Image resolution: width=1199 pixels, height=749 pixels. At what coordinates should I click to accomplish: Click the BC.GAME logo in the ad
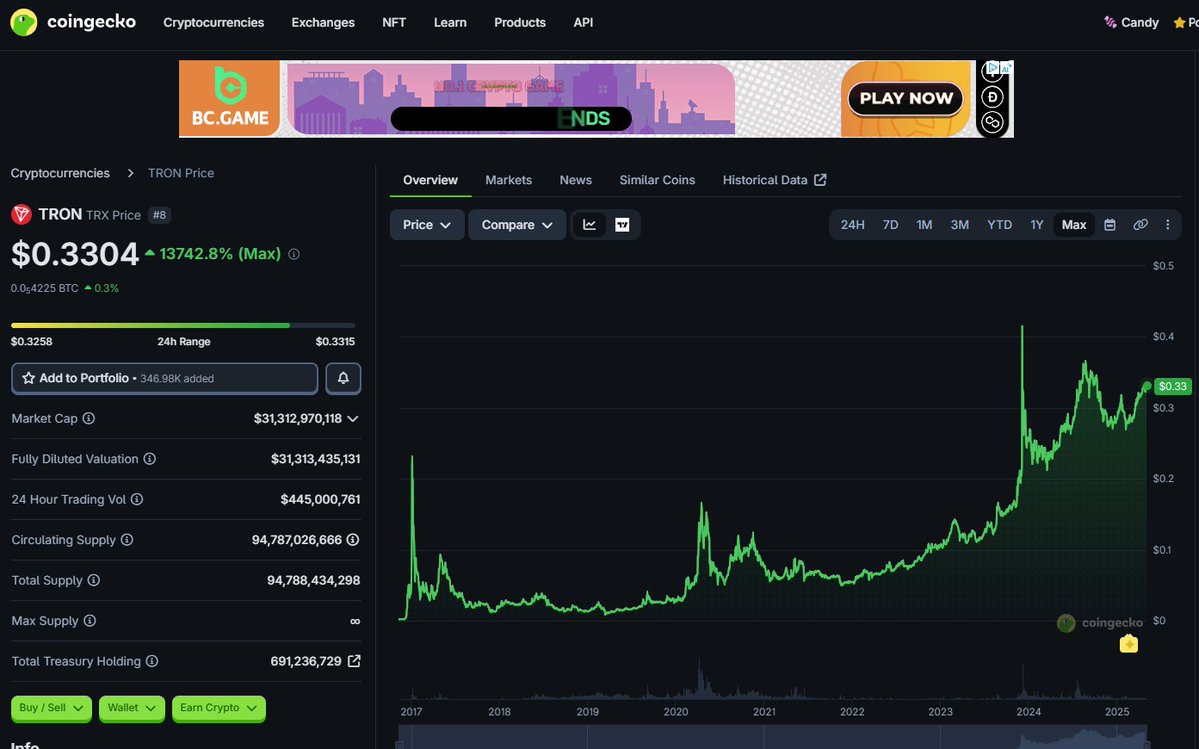click(229, 99)
